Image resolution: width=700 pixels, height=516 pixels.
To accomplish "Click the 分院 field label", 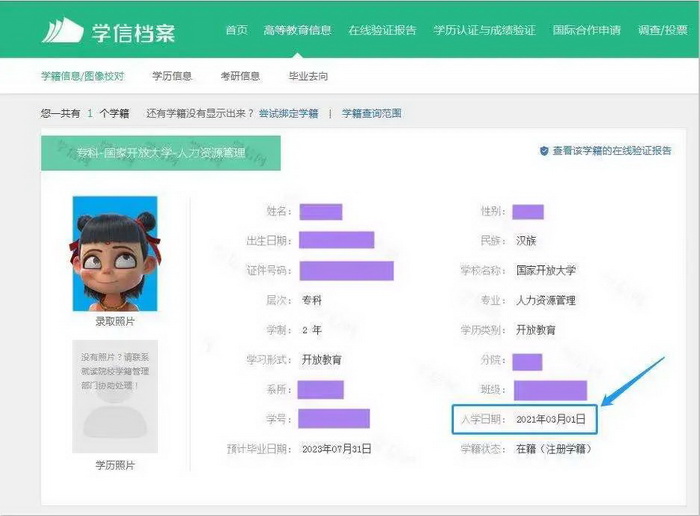I will (x=493, y=359).
